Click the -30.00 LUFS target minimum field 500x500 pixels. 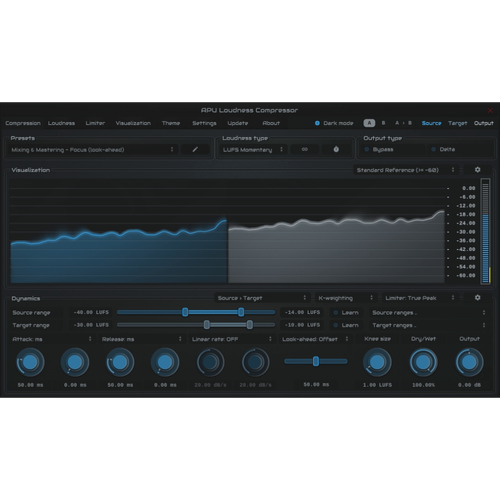(x=91, y=325)
